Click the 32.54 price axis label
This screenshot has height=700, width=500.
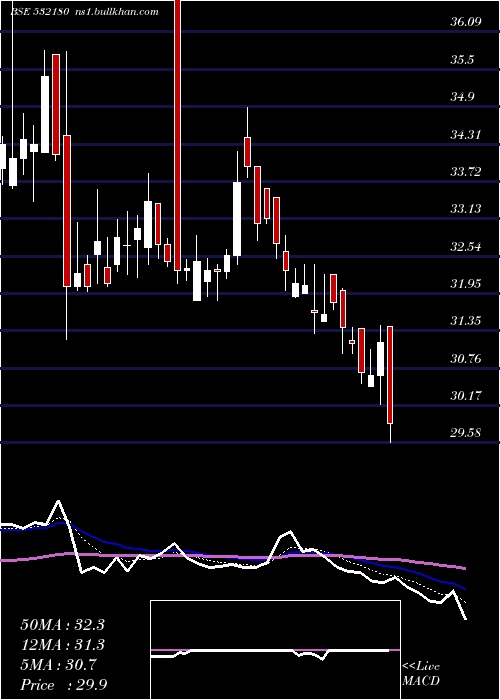[466, 246]
